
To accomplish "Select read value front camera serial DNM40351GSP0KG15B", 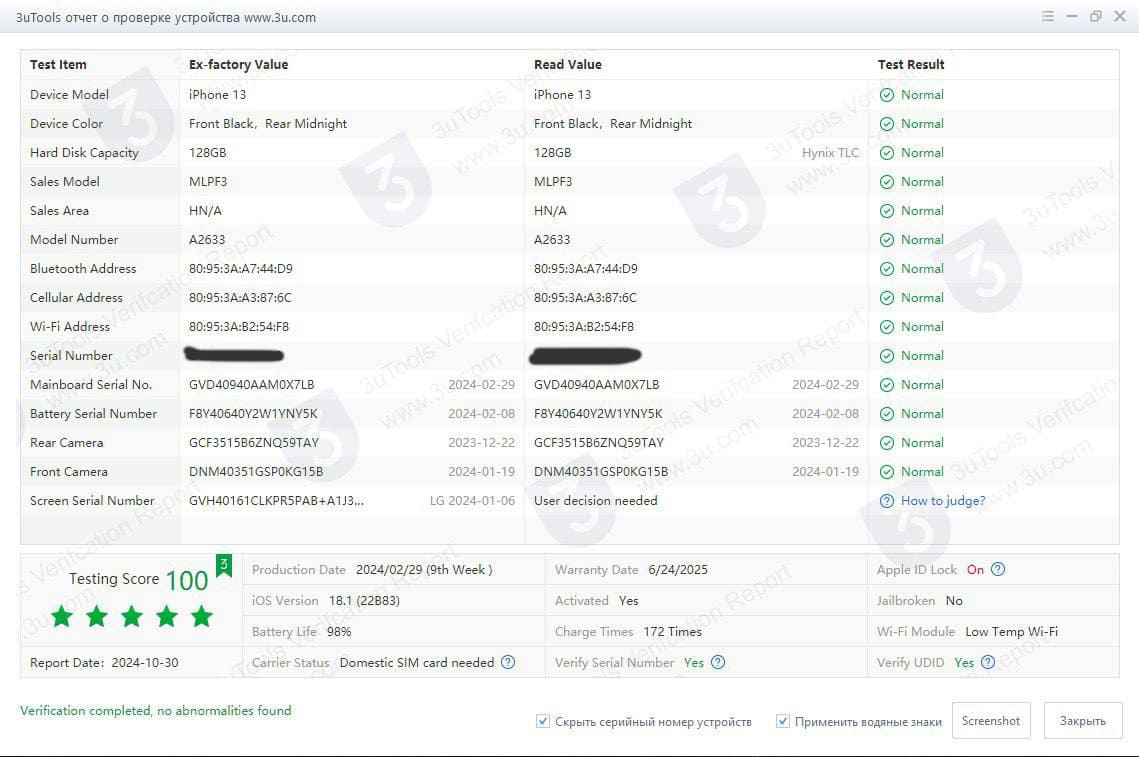I will point(601,472).
